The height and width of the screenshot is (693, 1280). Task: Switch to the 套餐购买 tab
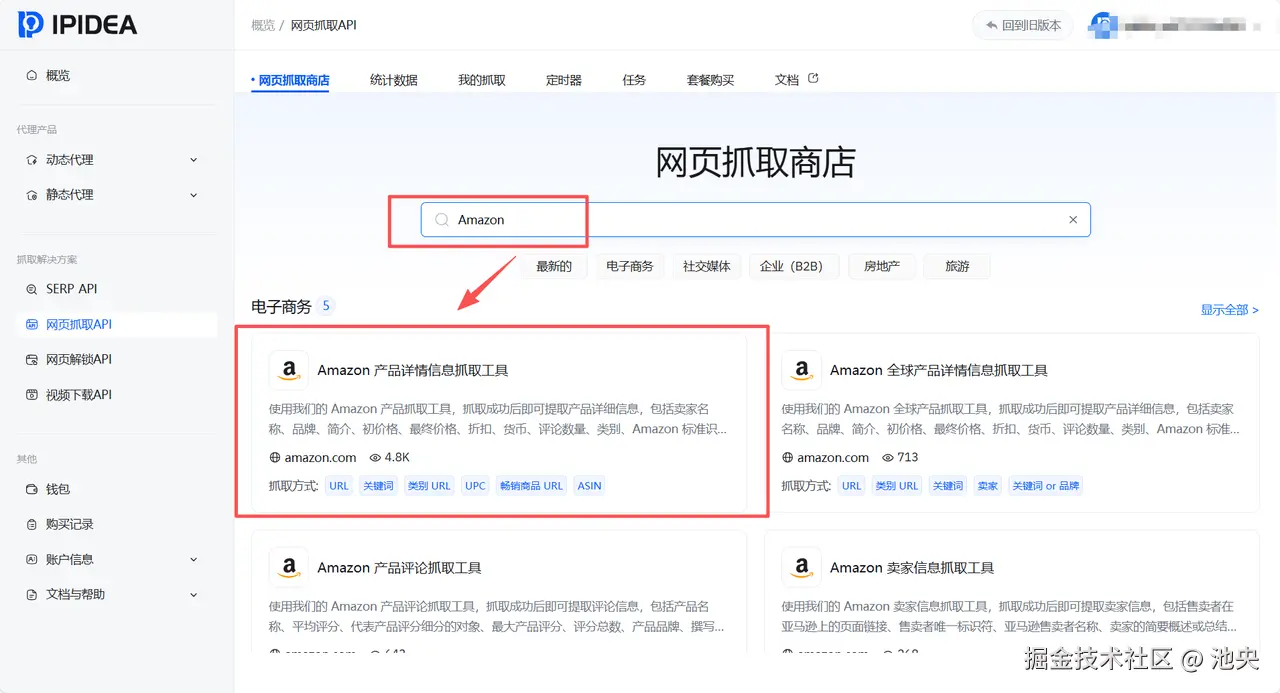coord(710,80)
